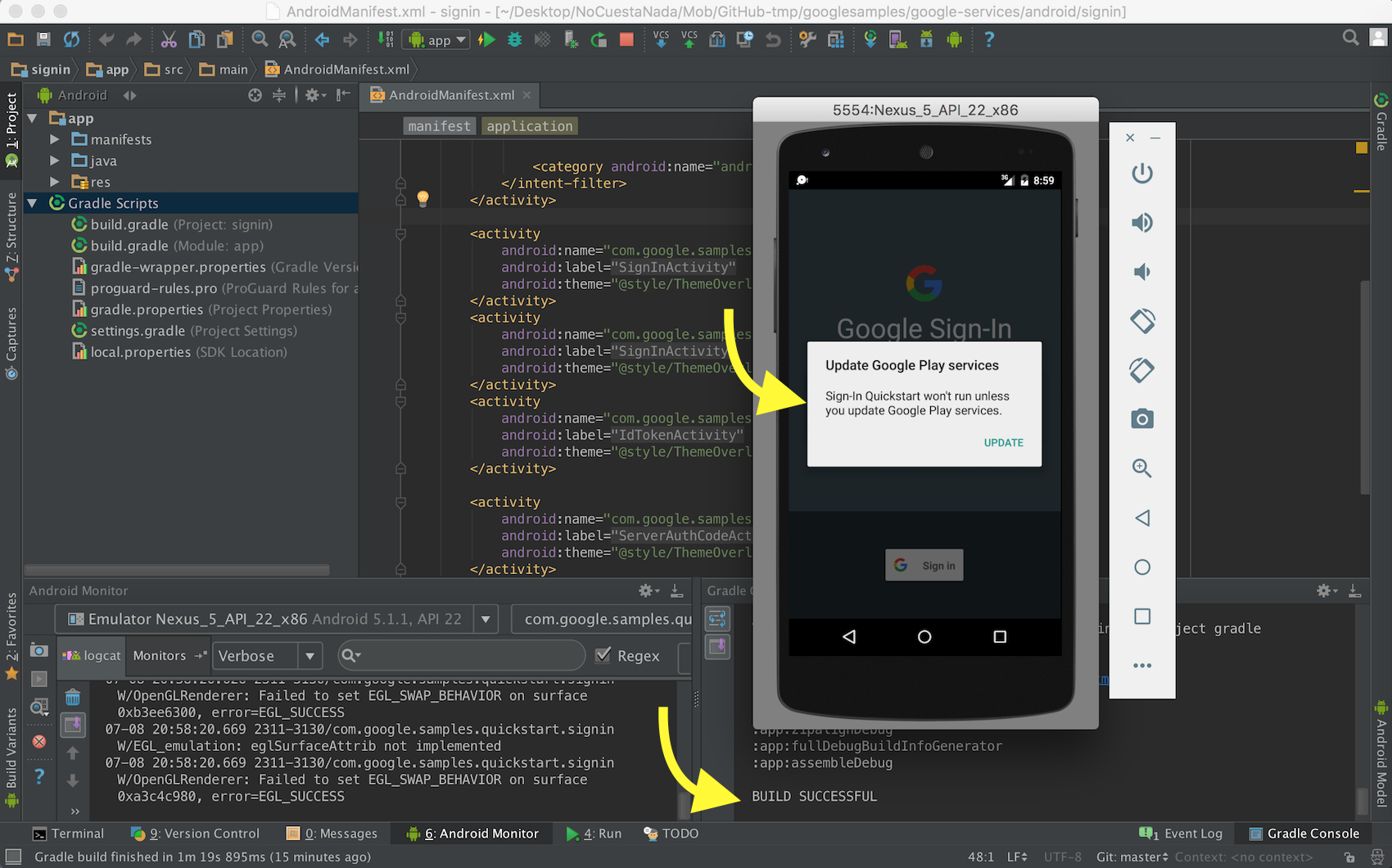Synchronize project refresh icon

tap(72, 39)
